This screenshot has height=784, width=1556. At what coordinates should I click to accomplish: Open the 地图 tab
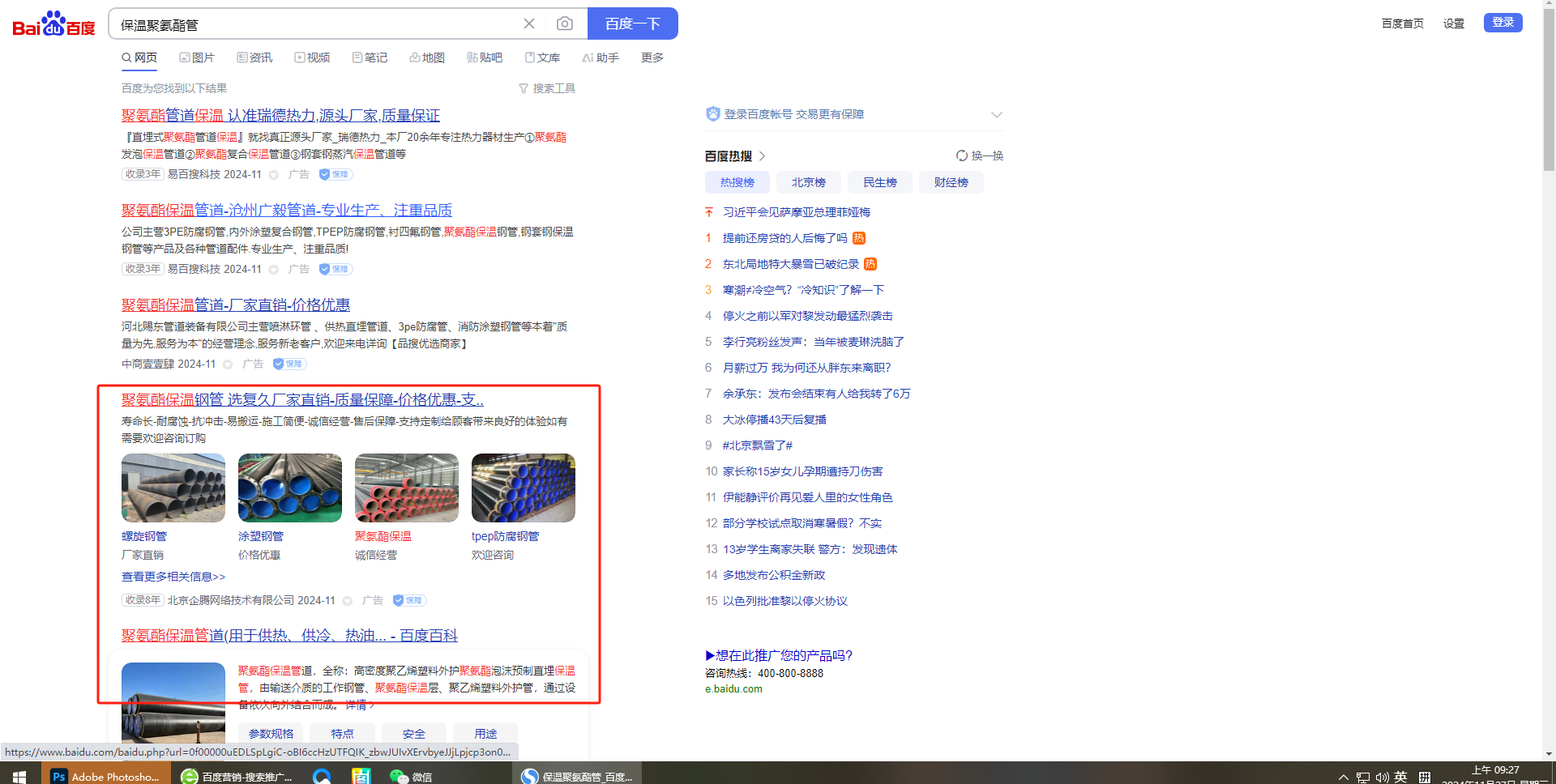[x=427, y=58]
